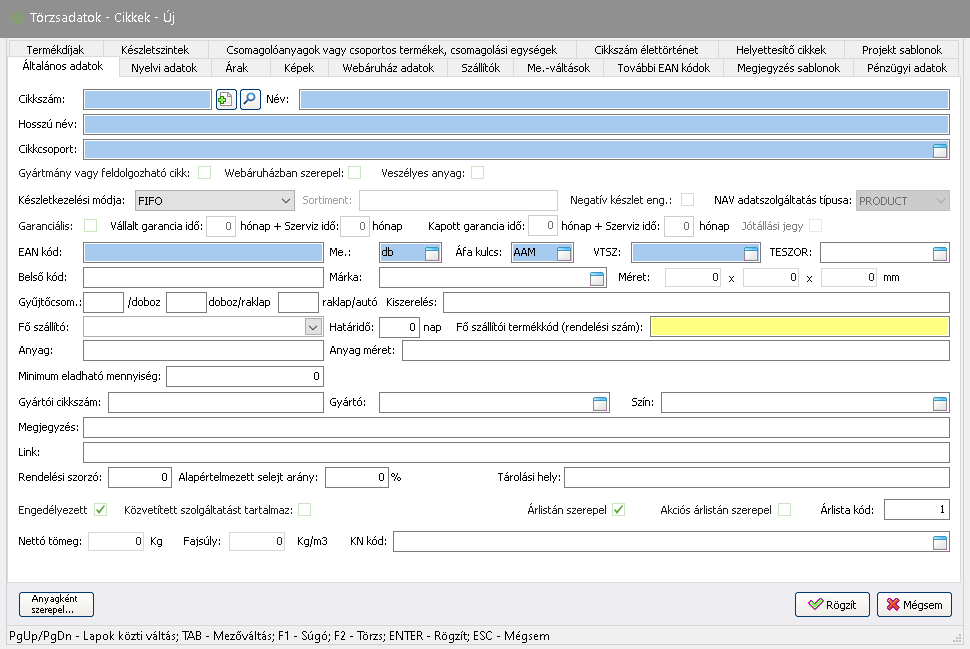Viewport: 970px width, 649px height.
Task: Open the Készletszintek tab
Action: (x=154, y=50)
